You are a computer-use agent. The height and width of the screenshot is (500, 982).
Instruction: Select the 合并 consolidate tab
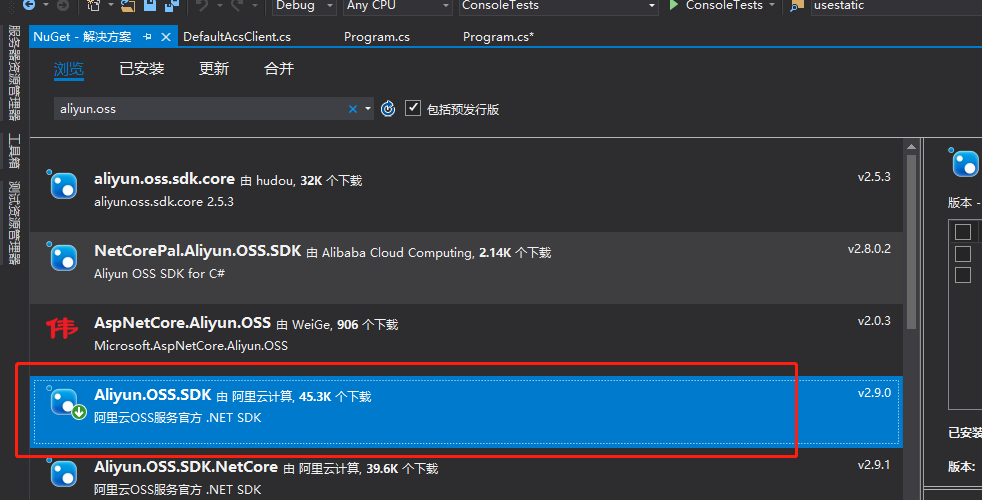[x=279, y=69]
